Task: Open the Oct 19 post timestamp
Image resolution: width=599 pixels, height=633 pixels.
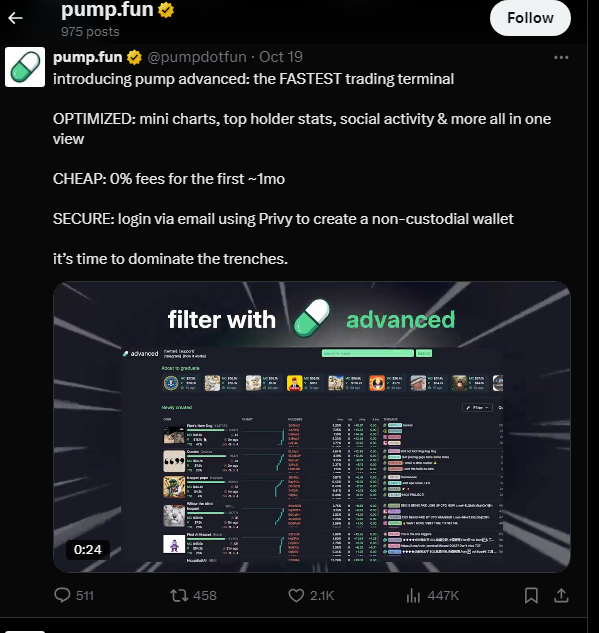Action: pyautogui.click(x=281, y=57)
